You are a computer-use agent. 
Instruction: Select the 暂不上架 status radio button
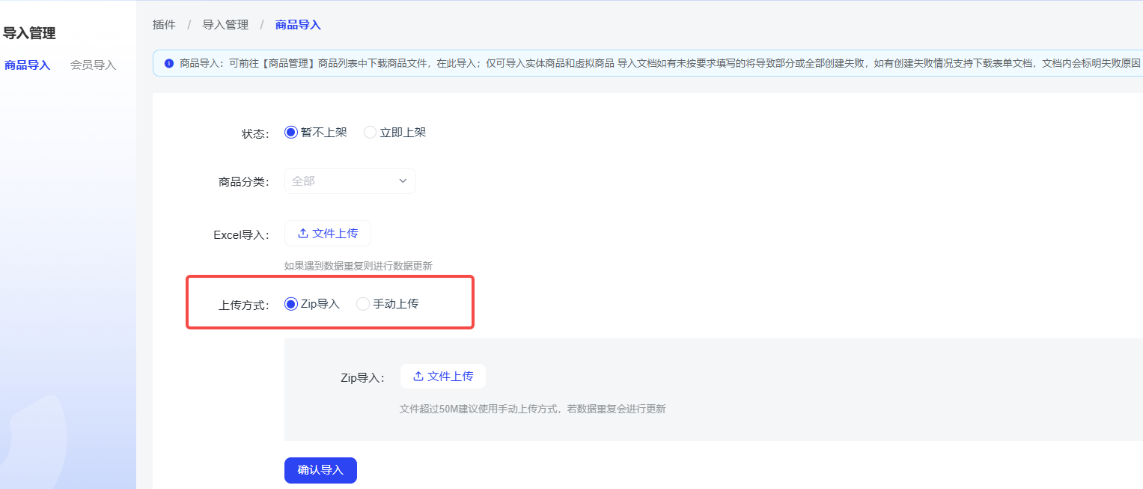click(x=292, y=132)
